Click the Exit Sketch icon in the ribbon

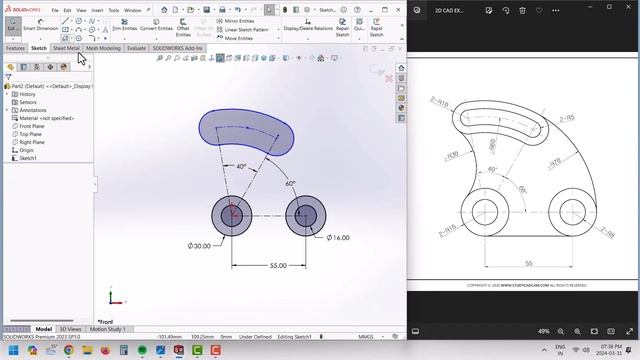tap(13, 25)
